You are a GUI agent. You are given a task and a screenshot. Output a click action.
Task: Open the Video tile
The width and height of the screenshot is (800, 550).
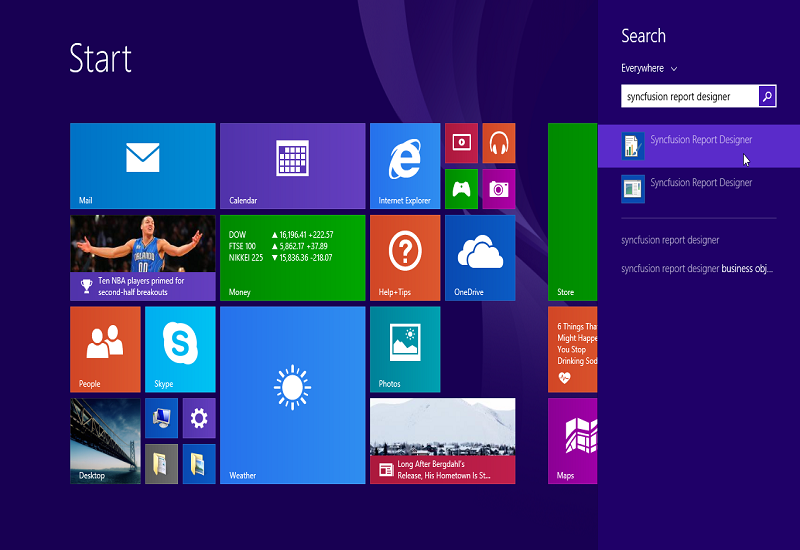461,144
